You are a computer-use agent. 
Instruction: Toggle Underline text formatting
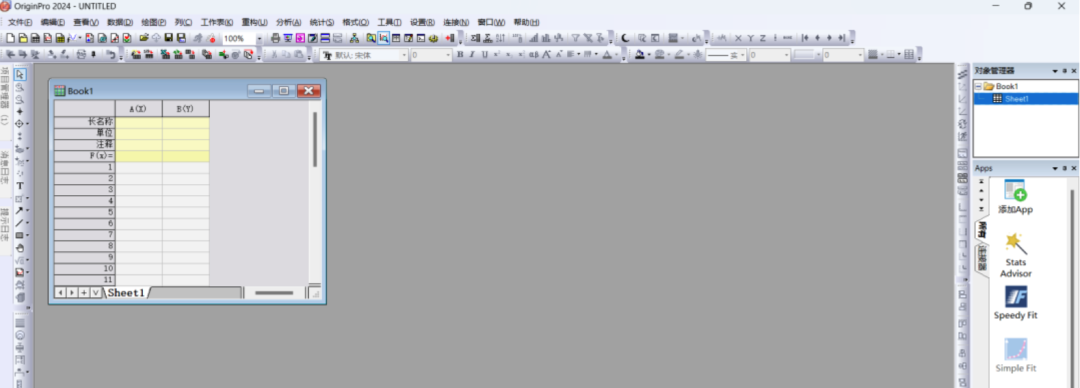pos(485,55)
